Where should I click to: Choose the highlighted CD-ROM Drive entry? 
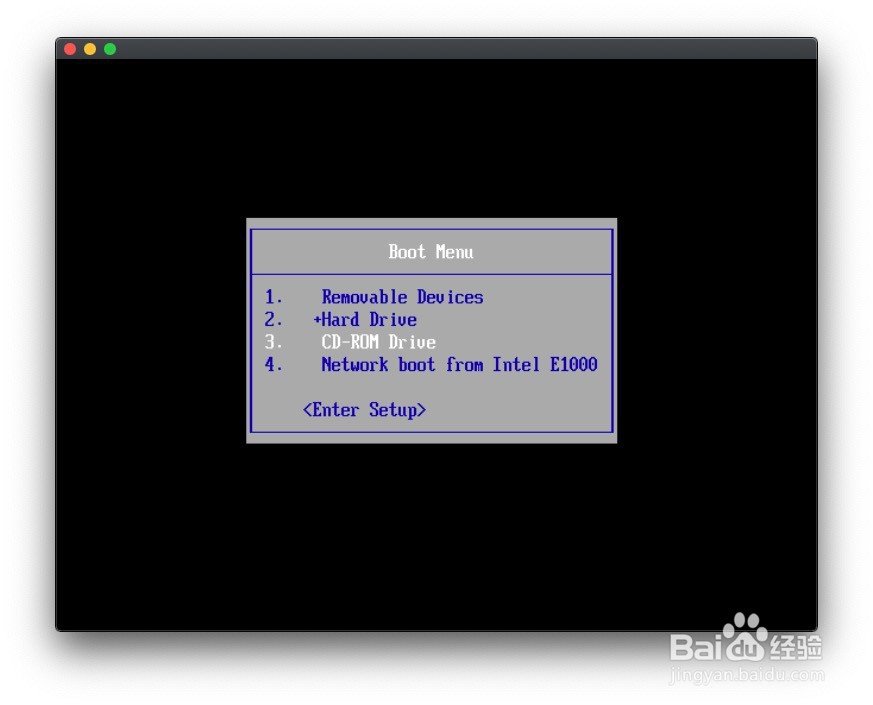[x=379, y=342]
